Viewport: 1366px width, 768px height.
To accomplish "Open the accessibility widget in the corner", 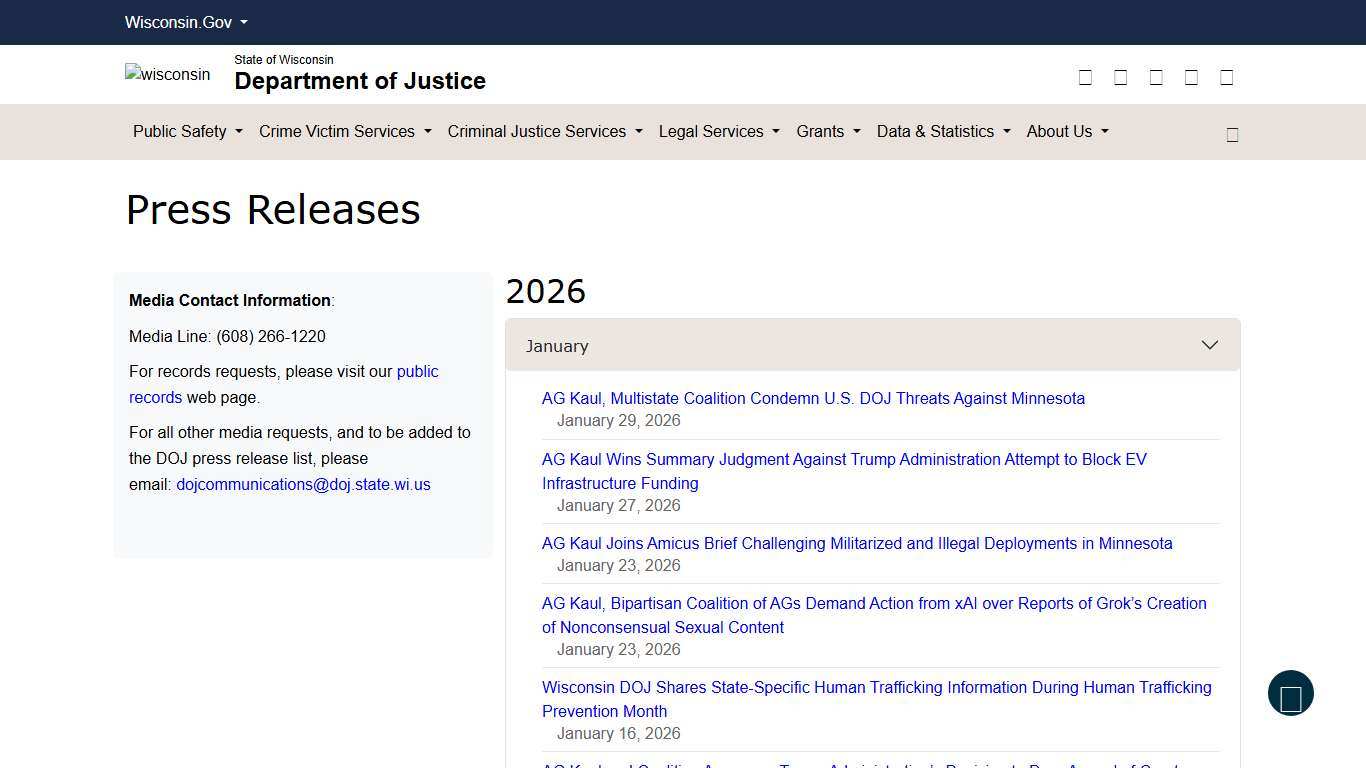I will tap(1290, 693).
